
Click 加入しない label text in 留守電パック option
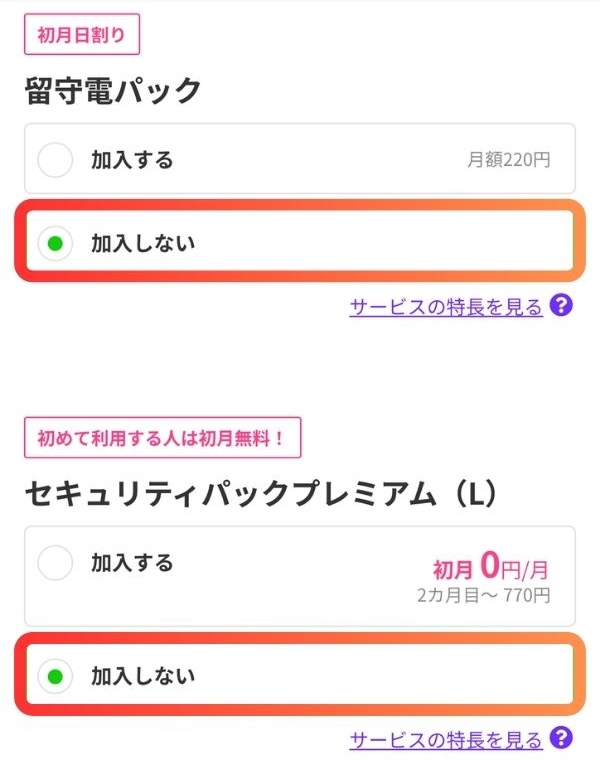(x=142, y=243)
